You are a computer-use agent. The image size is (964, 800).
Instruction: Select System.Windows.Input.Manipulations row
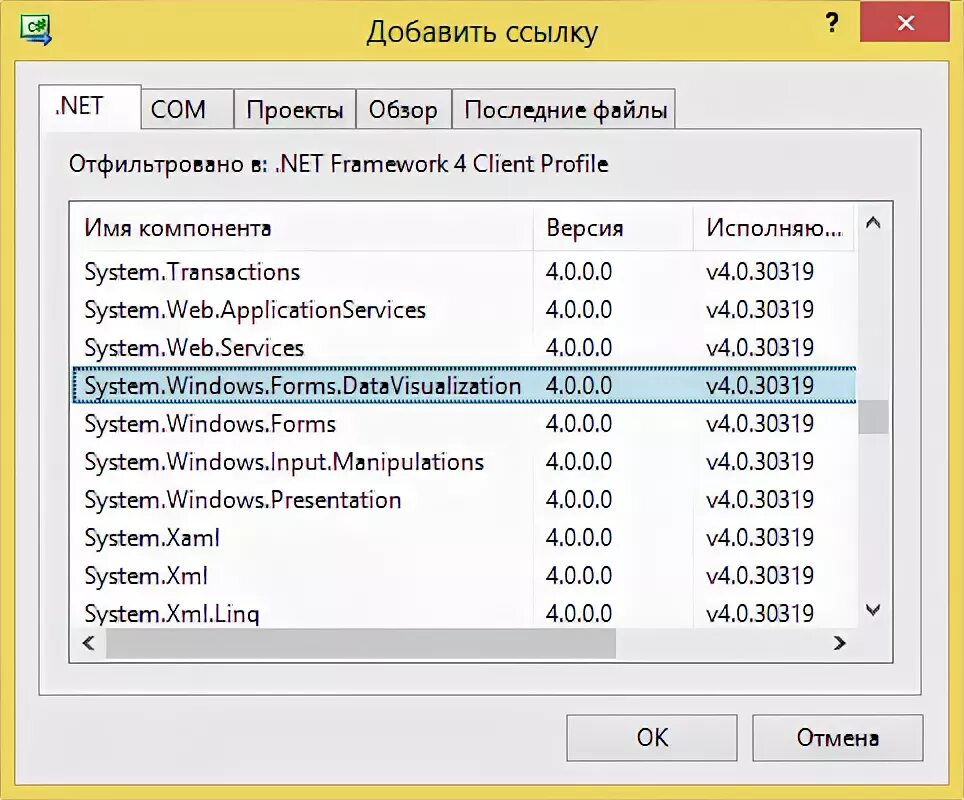pyautogui.click(x=464, y=462)
